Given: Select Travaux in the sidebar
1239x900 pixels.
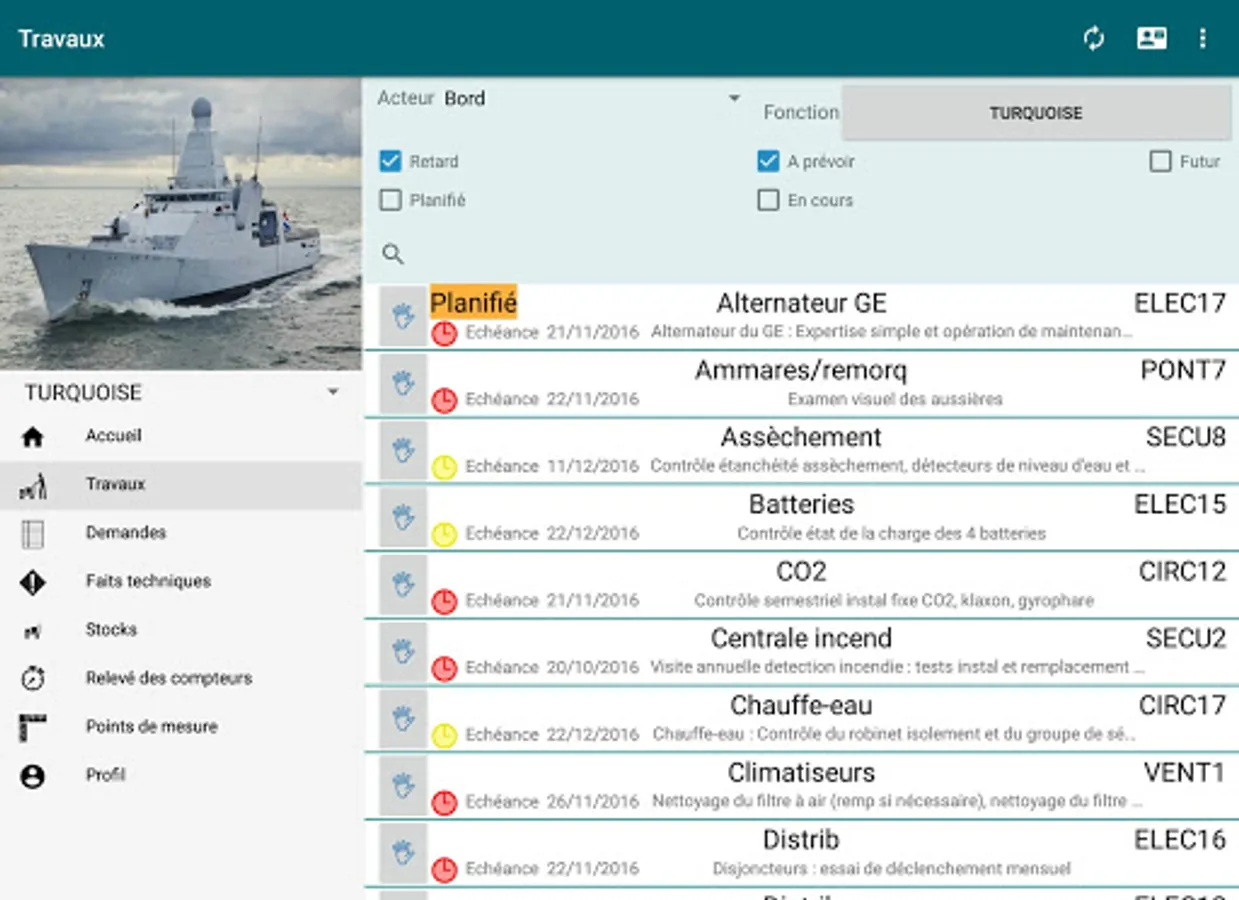Looking at the screenshot, I should 181,484.
